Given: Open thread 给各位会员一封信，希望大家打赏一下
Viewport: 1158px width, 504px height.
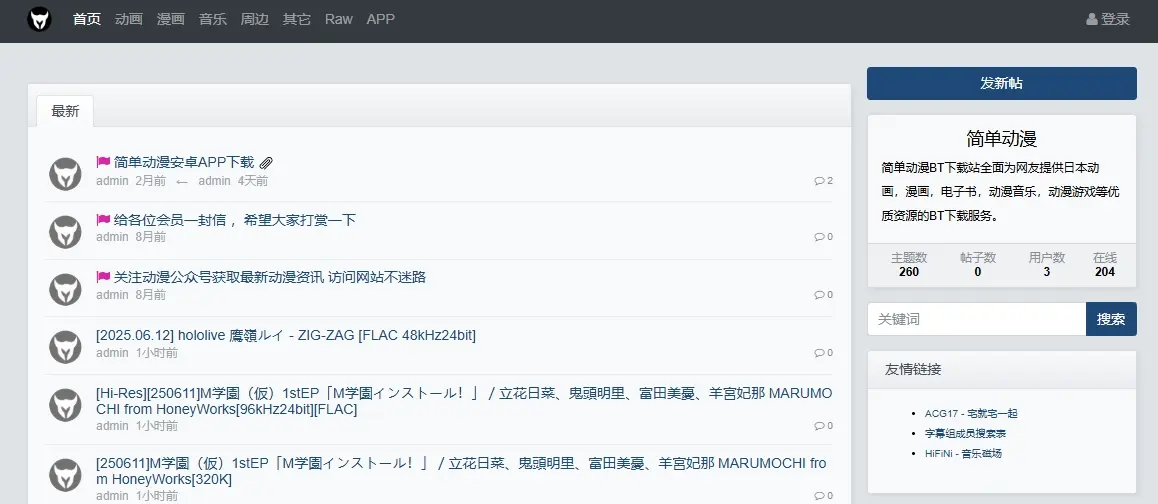Looking at the screenshot, I should click(235, 220).
